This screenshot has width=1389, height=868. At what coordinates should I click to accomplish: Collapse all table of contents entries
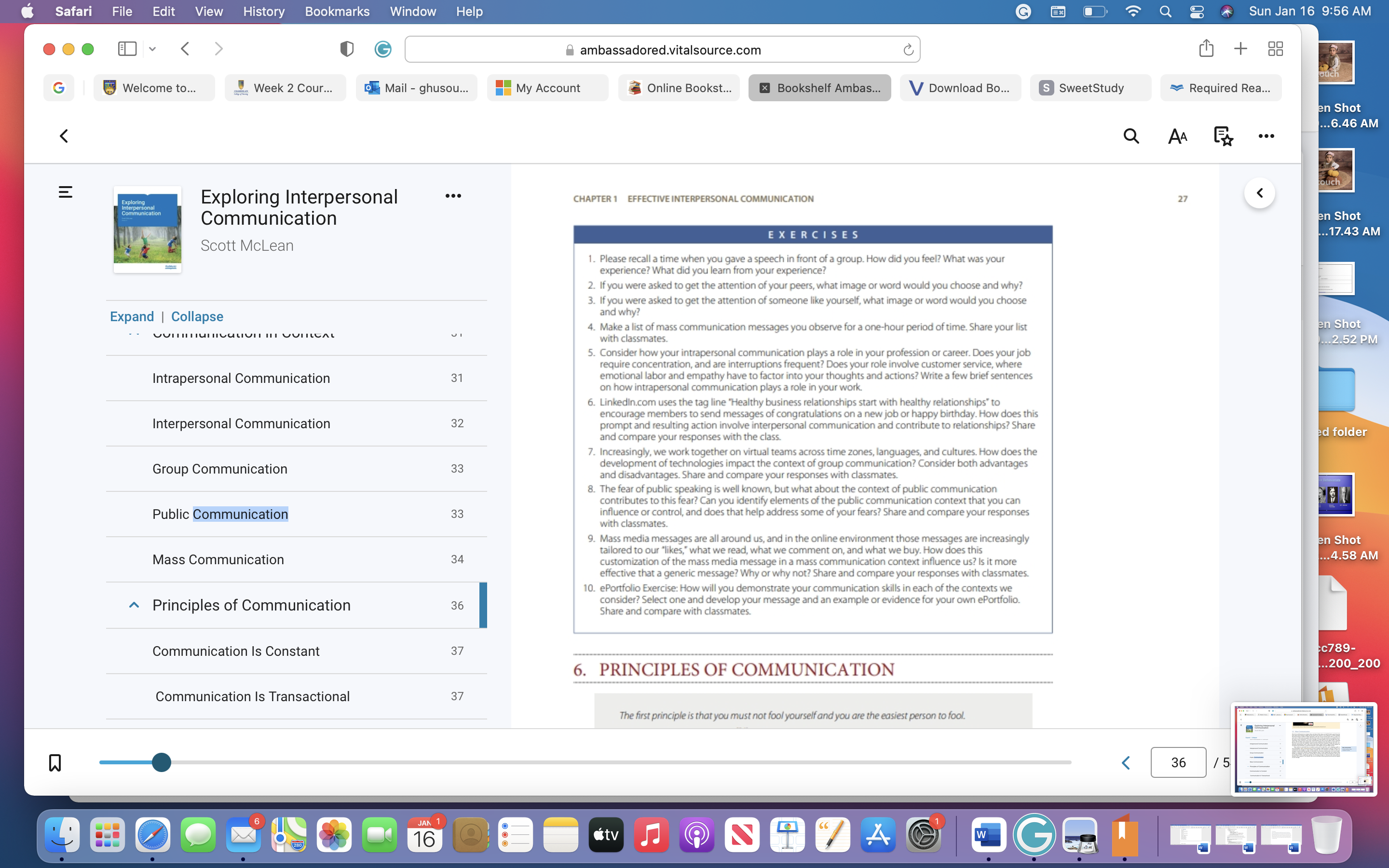point(197,316)
